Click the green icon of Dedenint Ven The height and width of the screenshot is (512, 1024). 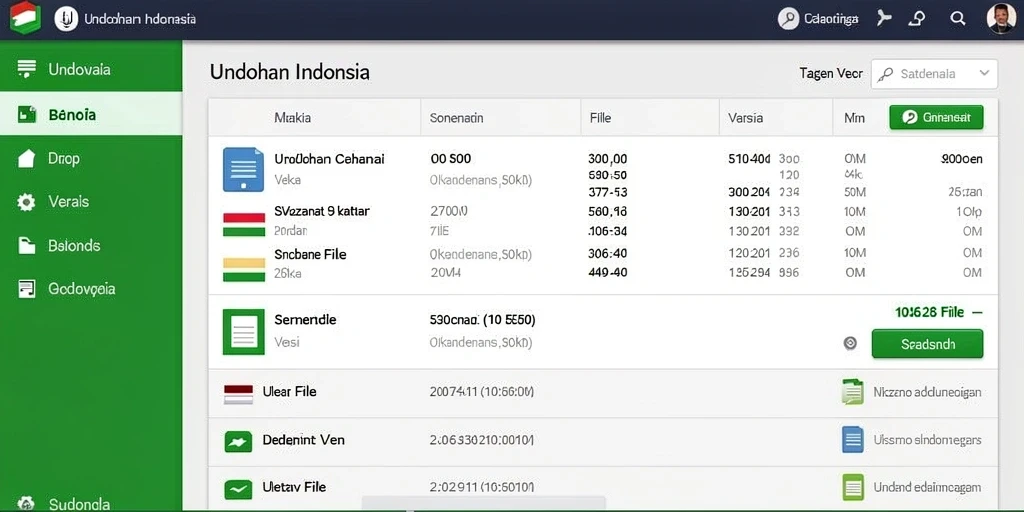[238, 442]
